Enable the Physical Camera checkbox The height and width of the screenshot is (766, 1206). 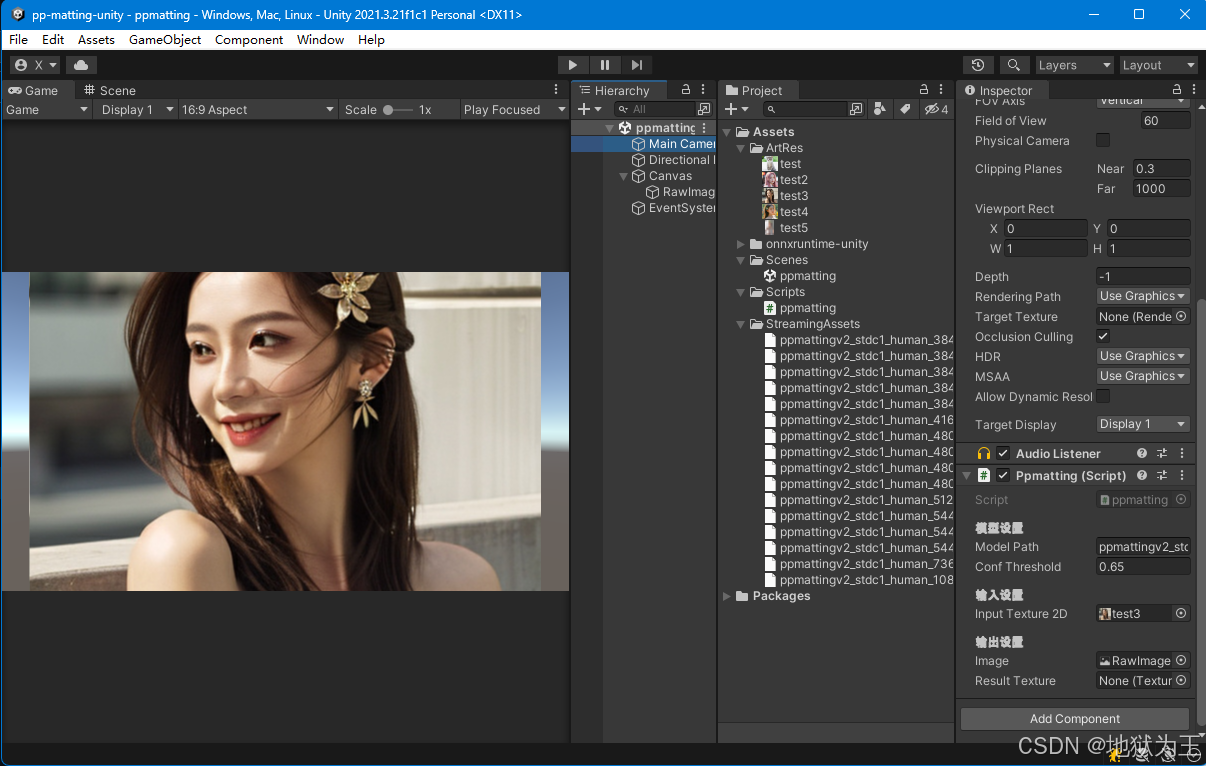(1103, 141)
